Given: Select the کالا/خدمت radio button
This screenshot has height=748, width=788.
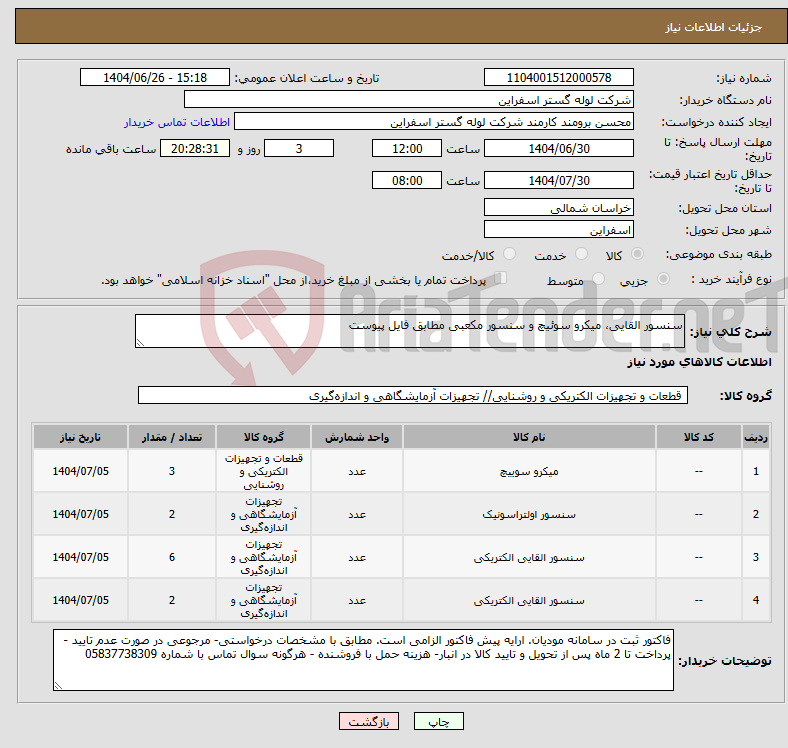Looking at the screenshot, I should coord(510,254).
